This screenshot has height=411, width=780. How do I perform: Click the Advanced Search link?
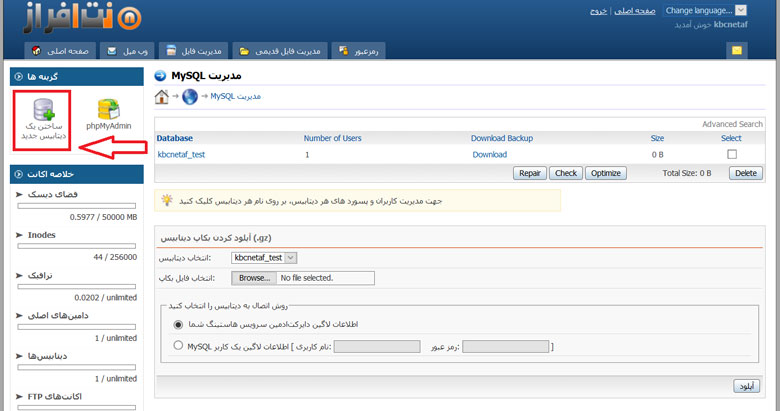(x=732, y=124)
